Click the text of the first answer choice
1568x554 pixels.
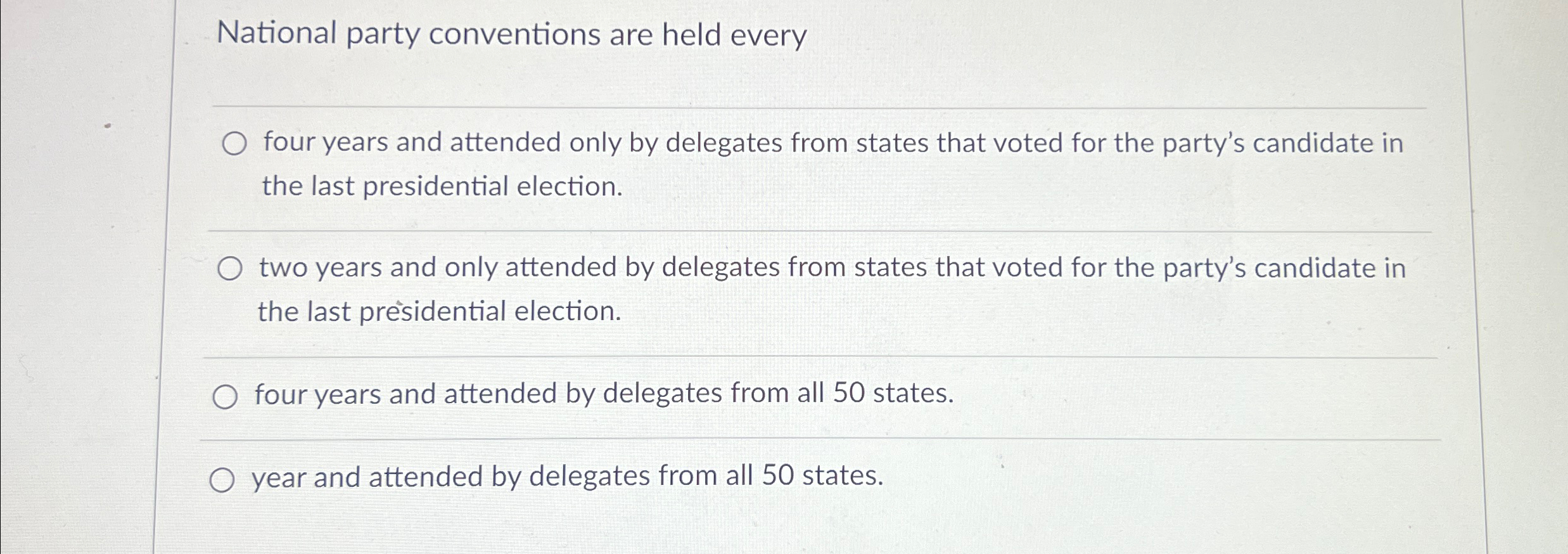760,144
